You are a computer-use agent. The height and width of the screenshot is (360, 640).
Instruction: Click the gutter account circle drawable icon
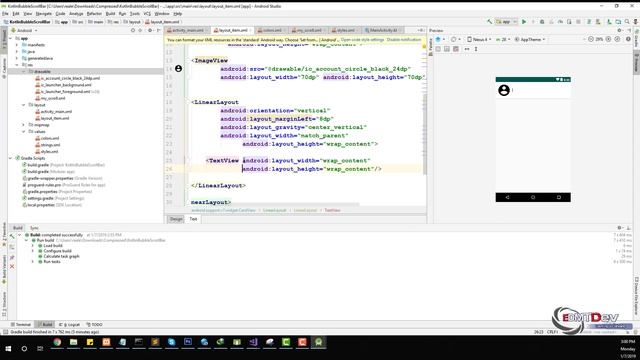tap(178, 69)
